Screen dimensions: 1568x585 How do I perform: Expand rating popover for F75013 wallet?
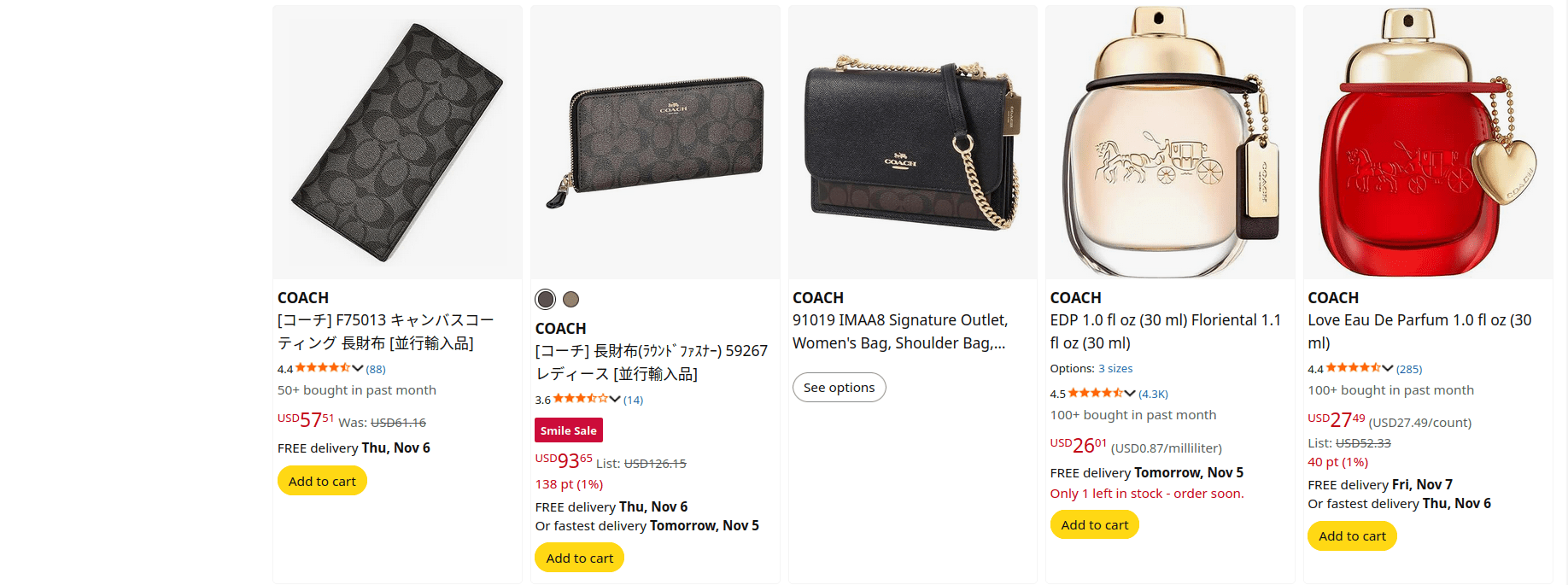(357, 368)
